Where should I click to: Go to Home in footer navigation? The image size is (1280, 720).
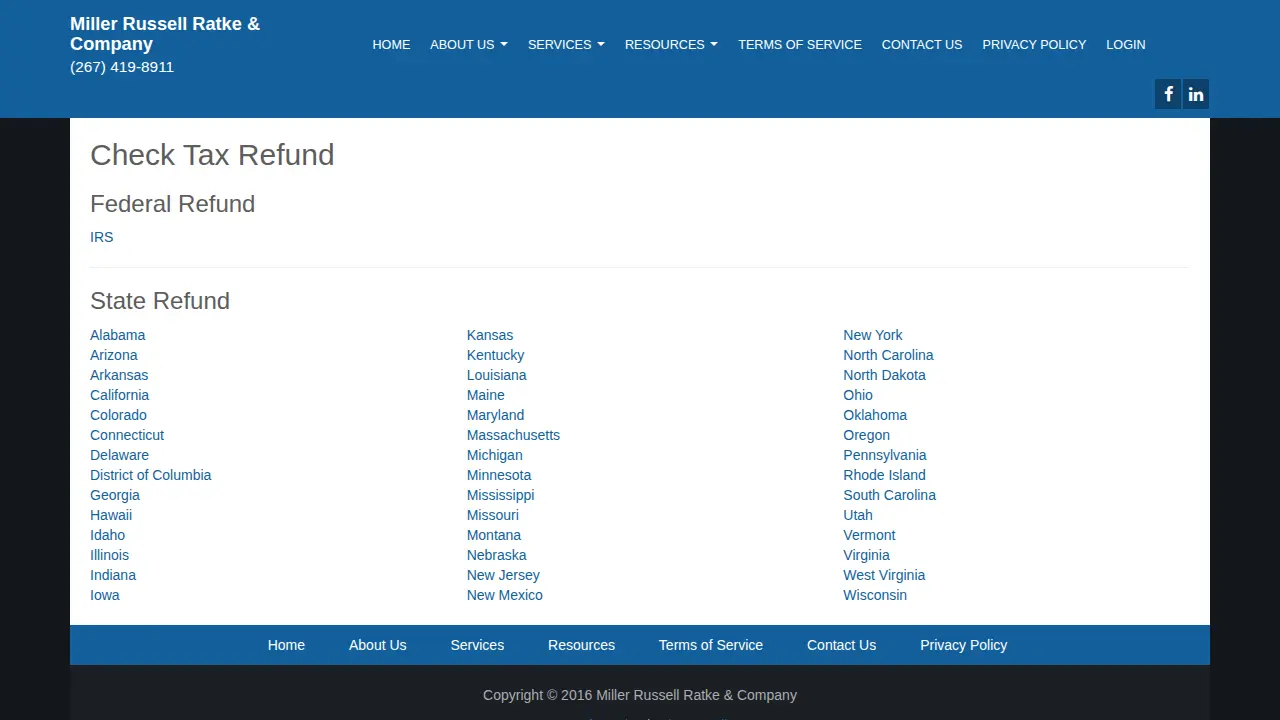[286, 645]
